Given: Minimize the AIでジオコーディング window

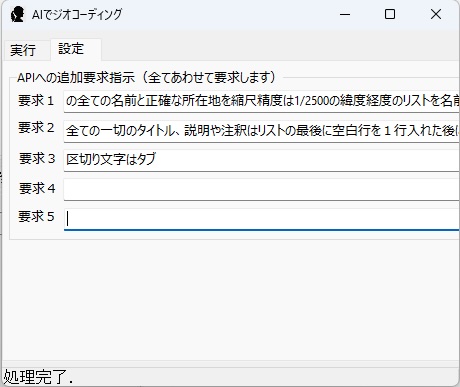Looking at the screenshot, I should click(345, 15).
